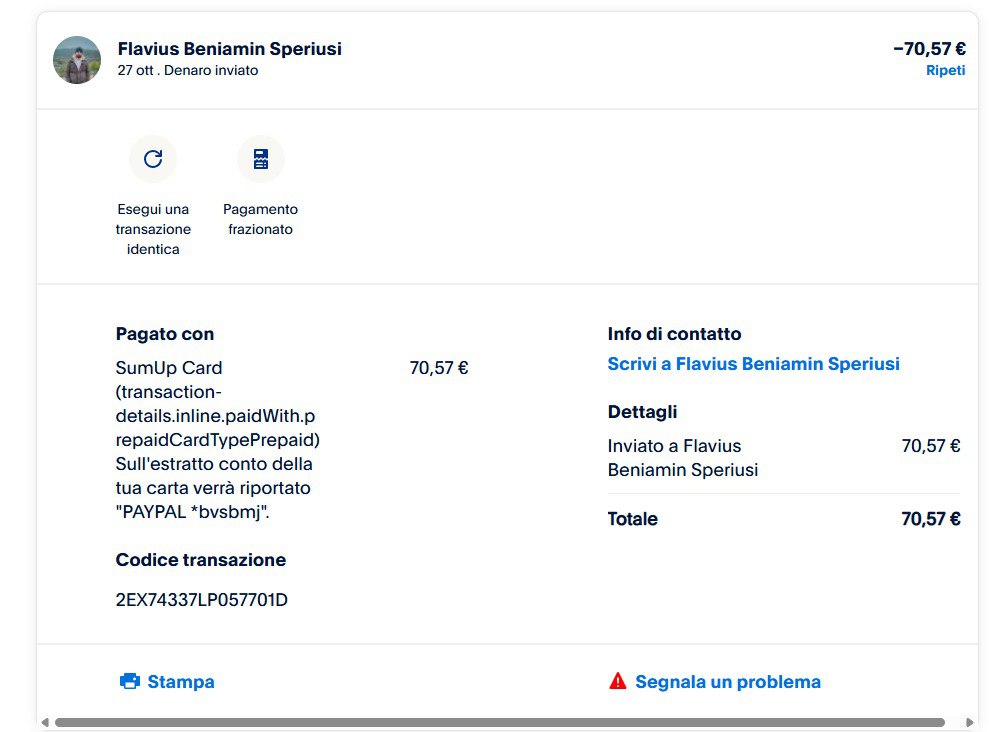Click the Esegui una transazione identica label
989x732 pixels.
click(x=153, y=229)
